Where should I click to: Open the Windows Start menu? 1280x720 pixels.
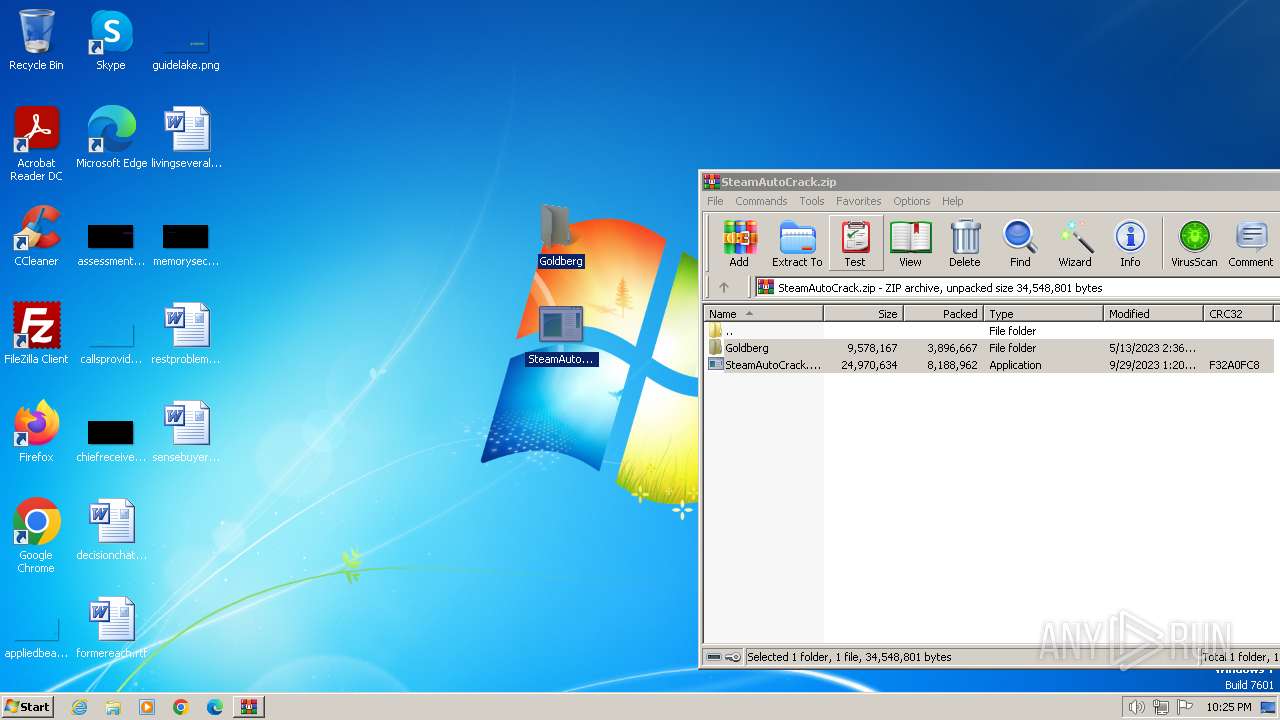[28, 706]
